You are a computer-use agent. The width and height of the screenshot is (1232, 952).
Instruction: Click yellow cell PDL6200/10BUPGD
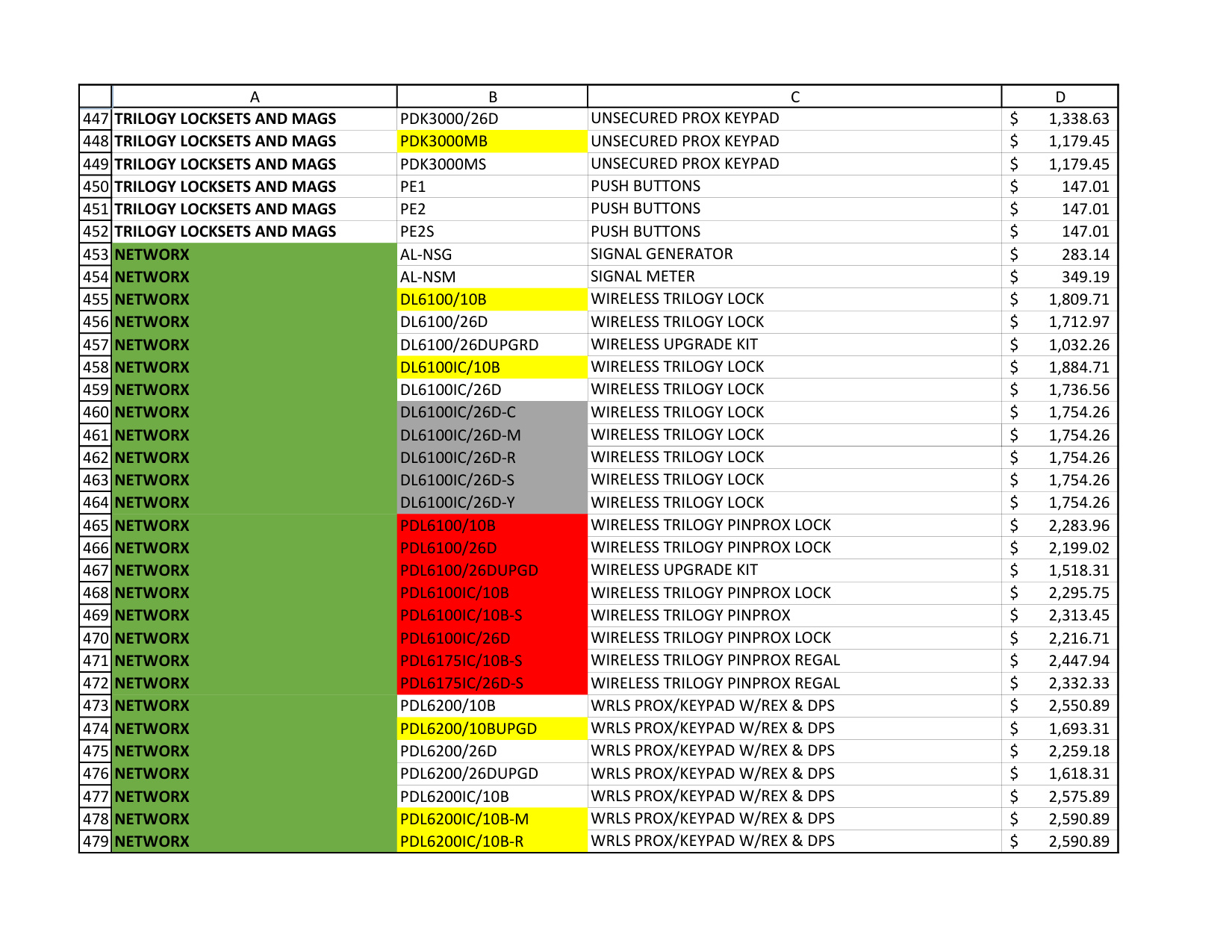pyautogui.click(x=493, y=729)
